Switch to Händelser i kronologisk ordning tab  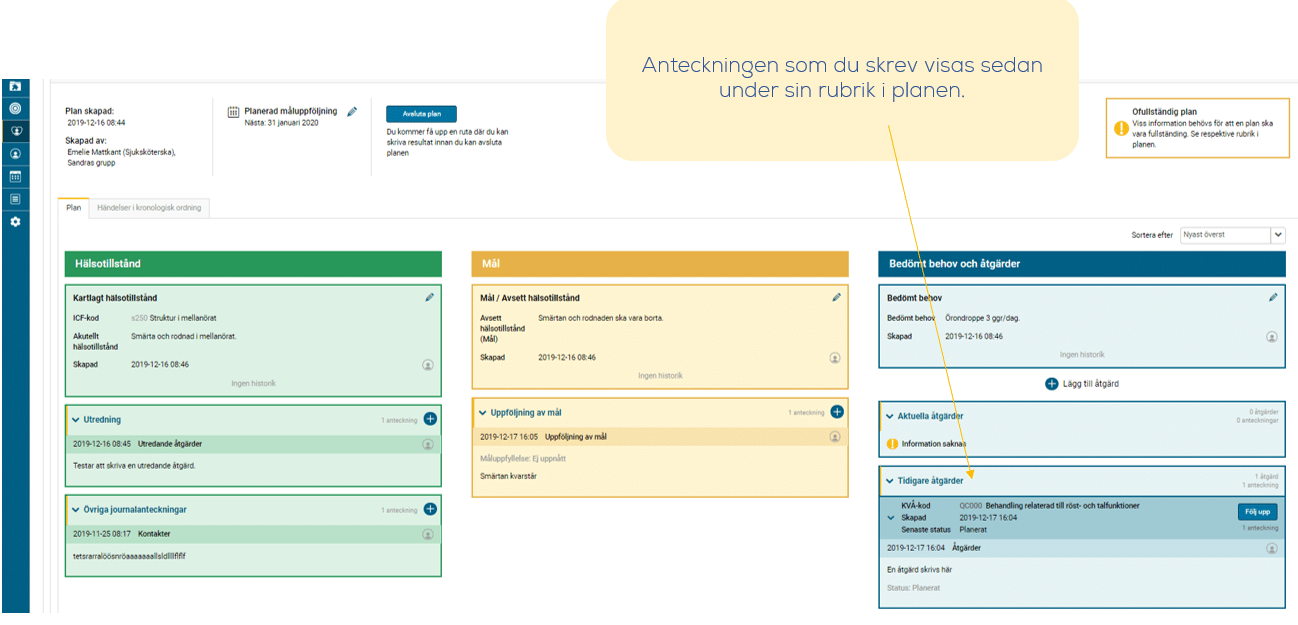[x=149, y=208]
